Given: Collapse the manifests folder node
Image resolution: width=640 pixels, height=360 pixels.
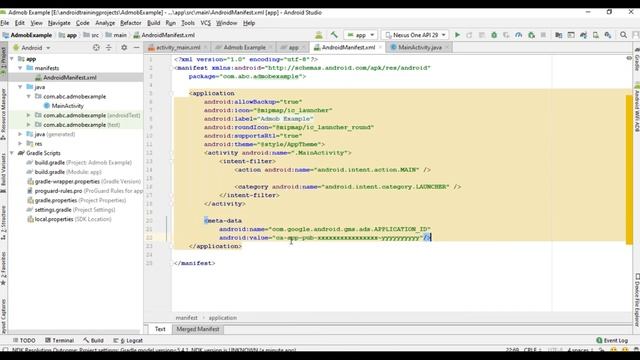Looking at the screenshot, I should 20,68.
